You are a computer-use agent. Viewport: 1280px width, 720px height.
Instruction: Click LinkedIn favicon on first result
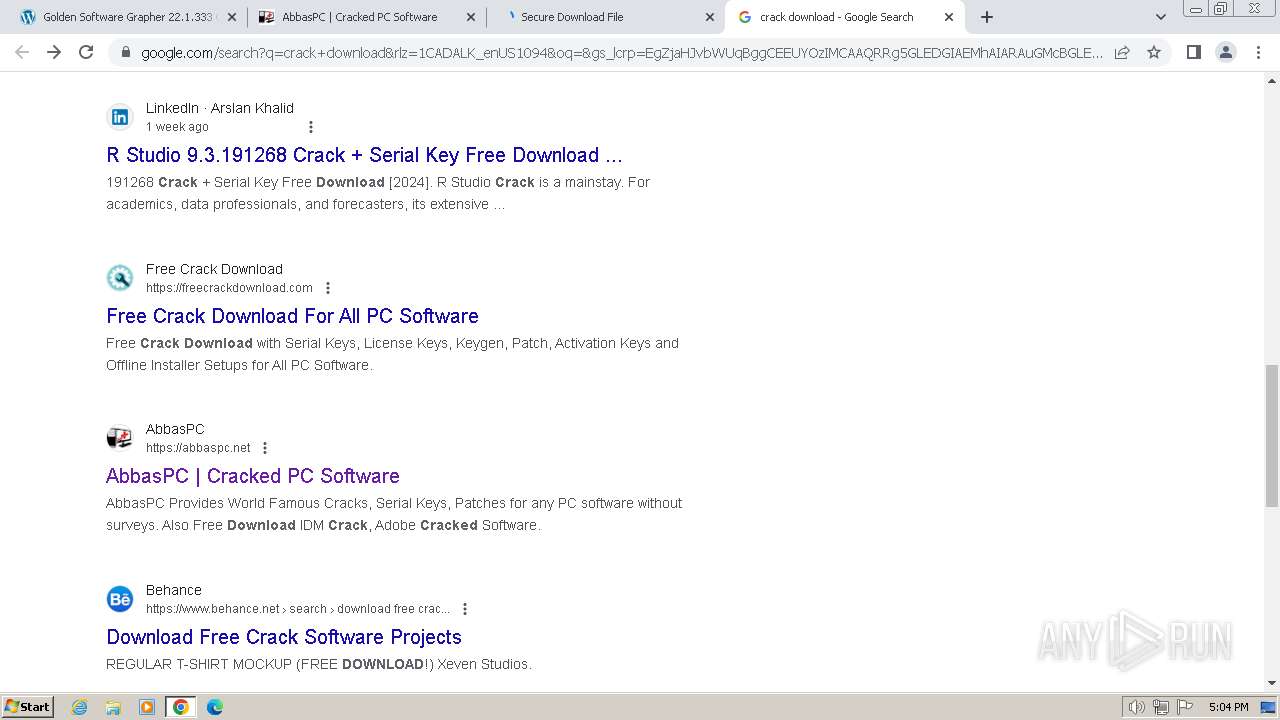[x=120, y=117]
